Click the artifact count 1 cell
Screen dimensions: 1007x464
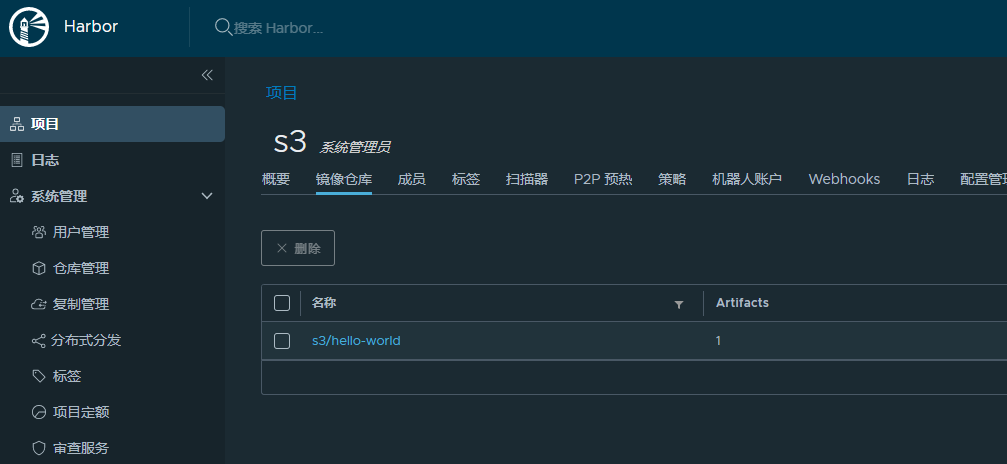(718, 341)
